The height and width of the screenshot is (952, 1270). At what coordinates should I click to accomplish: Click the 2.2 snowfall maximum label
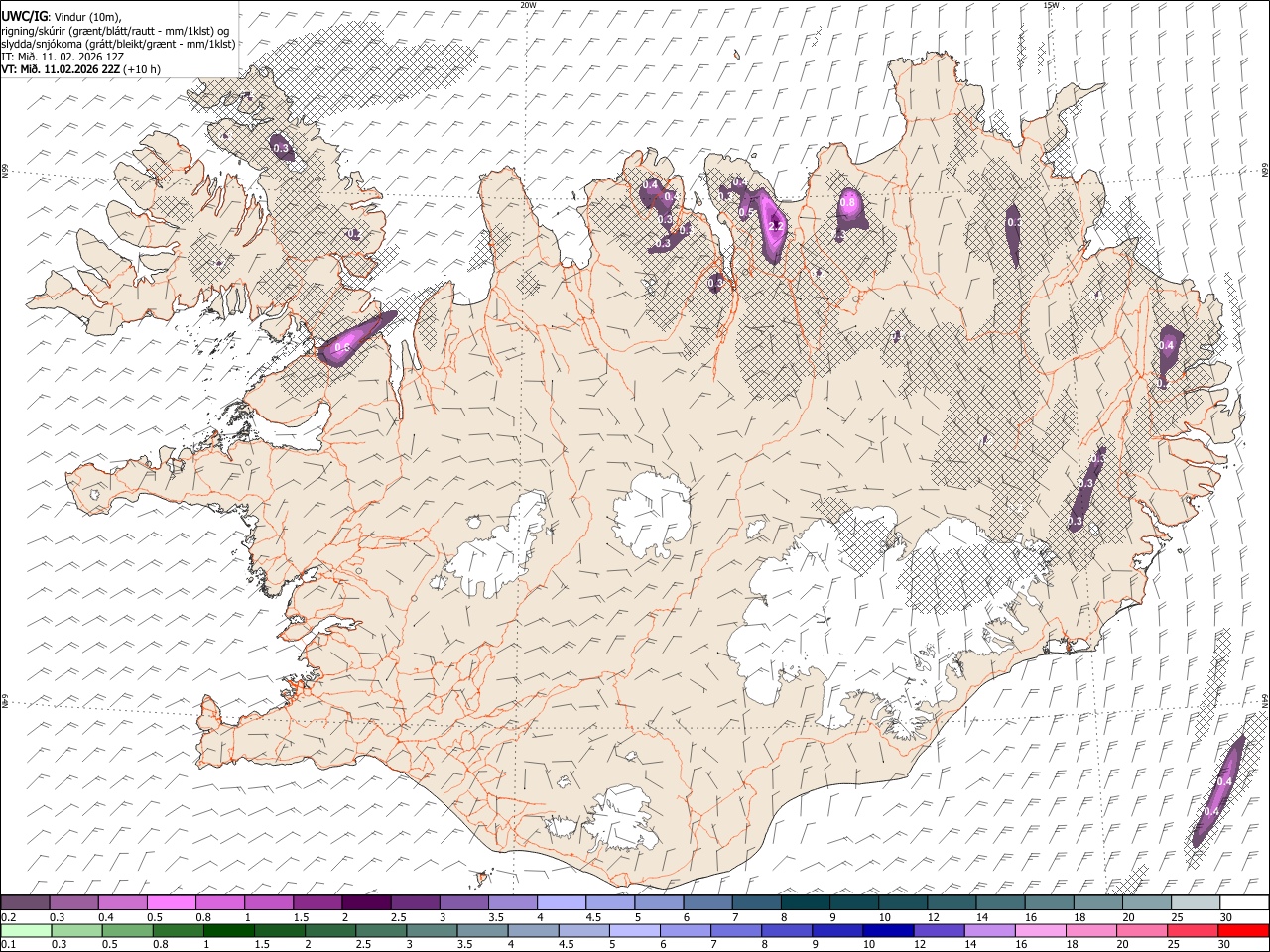click(777, 227)
